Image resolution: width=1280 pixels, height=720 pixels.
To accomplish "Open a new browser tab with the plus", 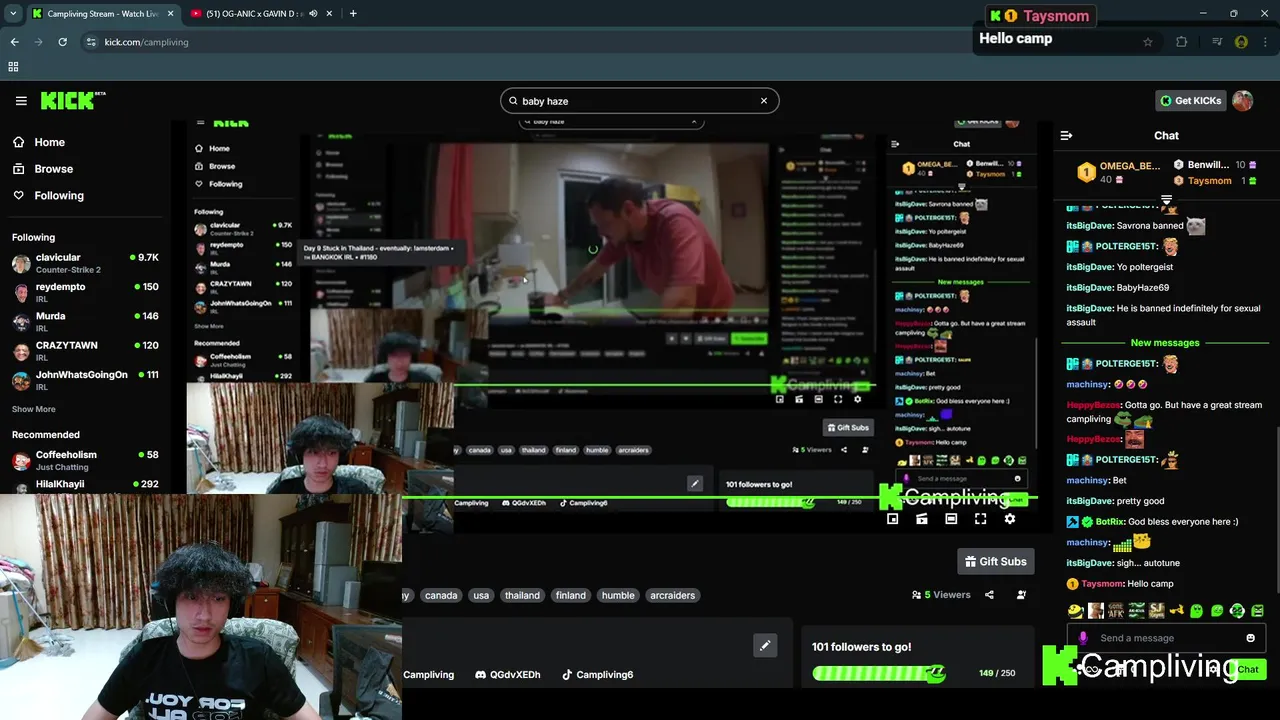I will tap(353, 14).
